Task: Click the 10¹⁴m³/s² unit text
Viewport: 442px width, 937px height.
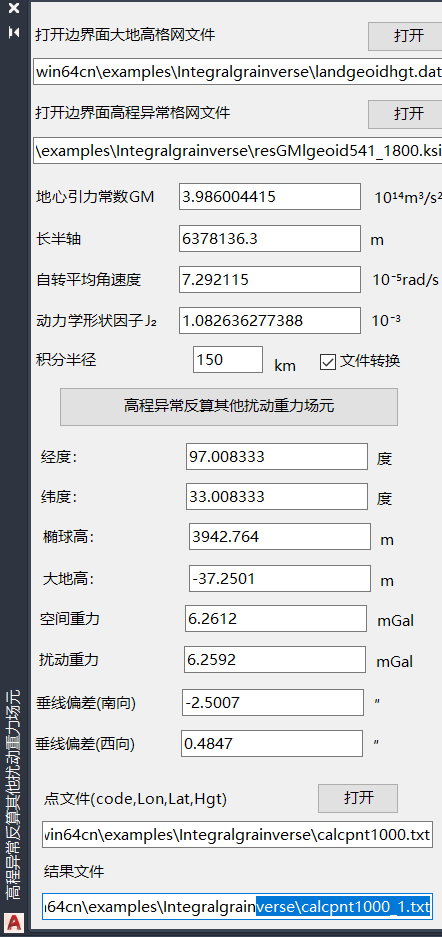Action: click(x=408, y=197)
